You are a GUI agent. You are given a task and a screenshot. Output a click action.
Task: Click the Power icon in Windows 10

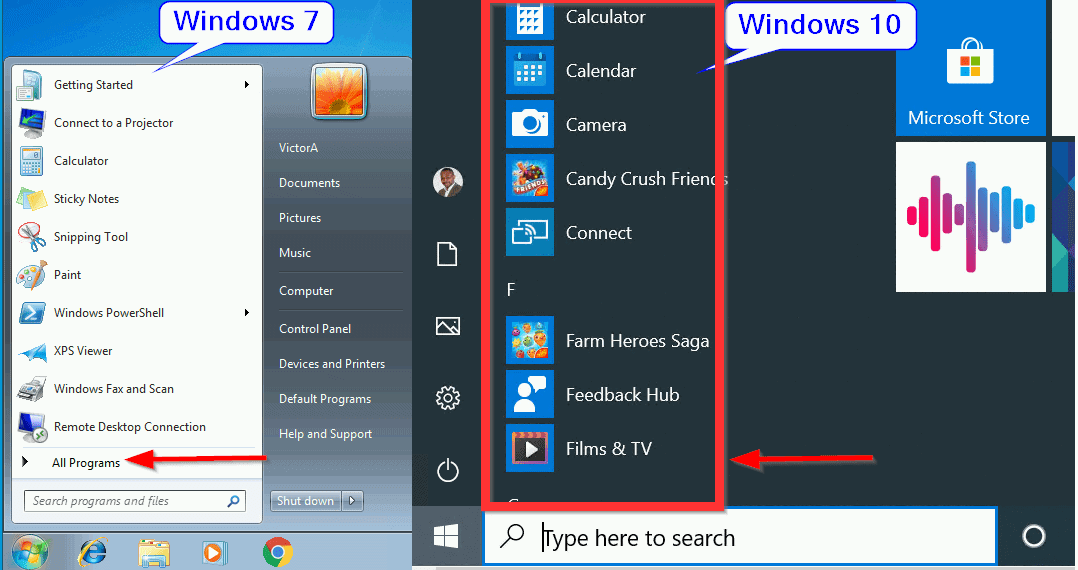[x=448, y=470]
